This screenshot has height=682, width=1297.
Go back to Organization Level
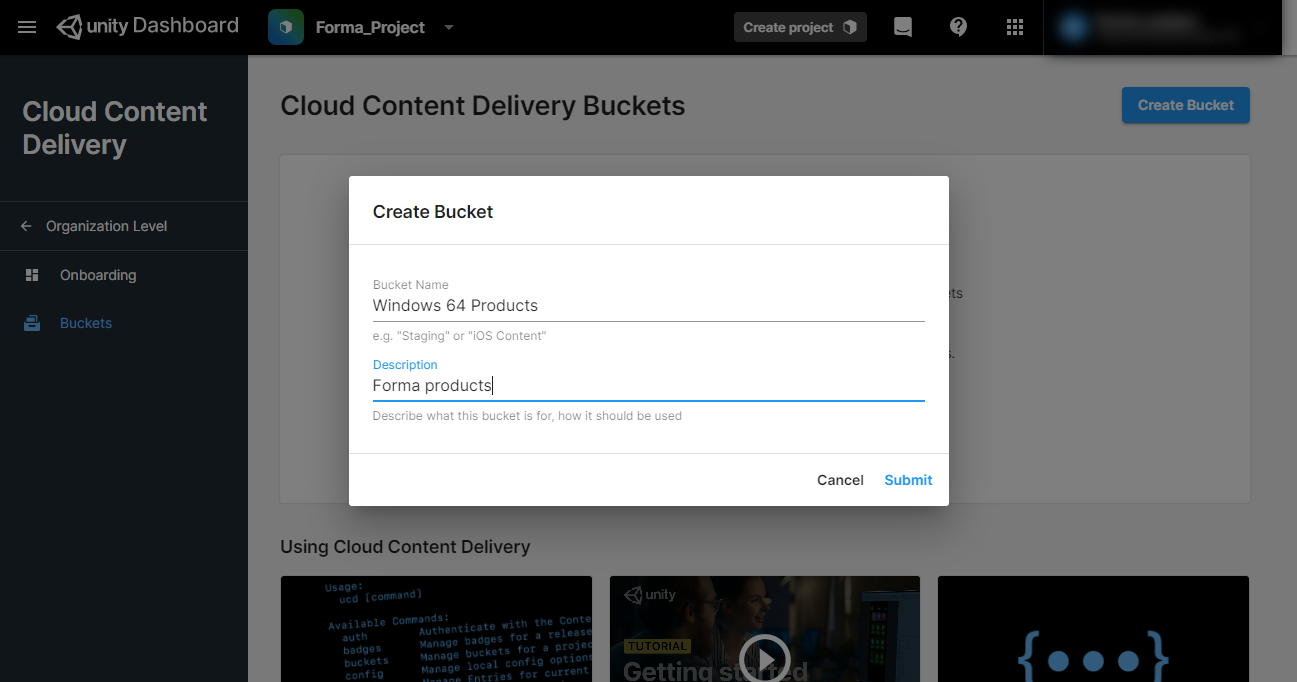[106, 226]
